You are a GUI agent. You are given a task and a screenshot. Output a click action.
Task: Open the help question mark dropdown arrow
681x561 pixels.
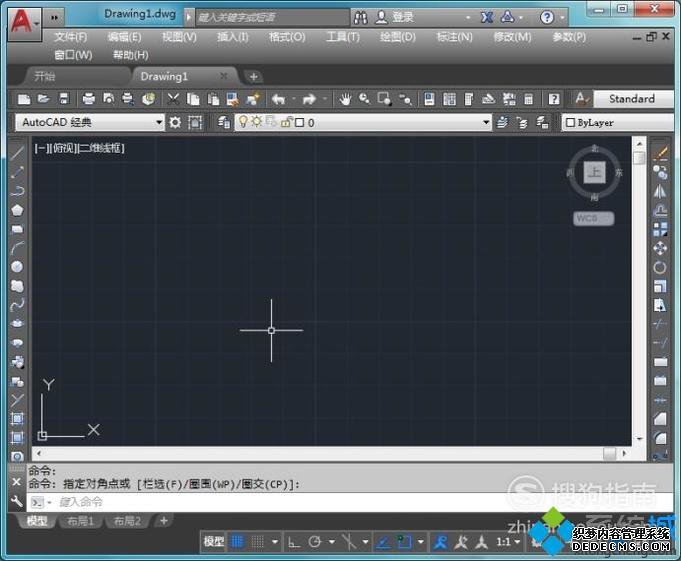[x=562, y=18]
